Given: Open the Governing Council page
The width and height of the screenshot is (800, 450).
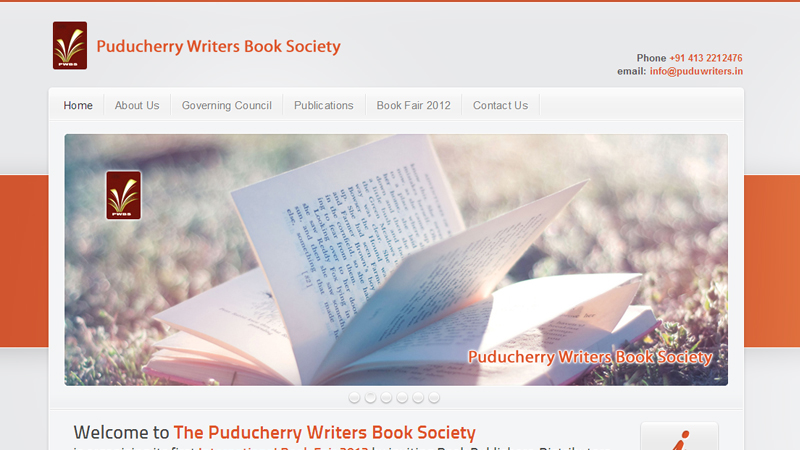Looking at the screenshot, I should (x=227, y=106).
